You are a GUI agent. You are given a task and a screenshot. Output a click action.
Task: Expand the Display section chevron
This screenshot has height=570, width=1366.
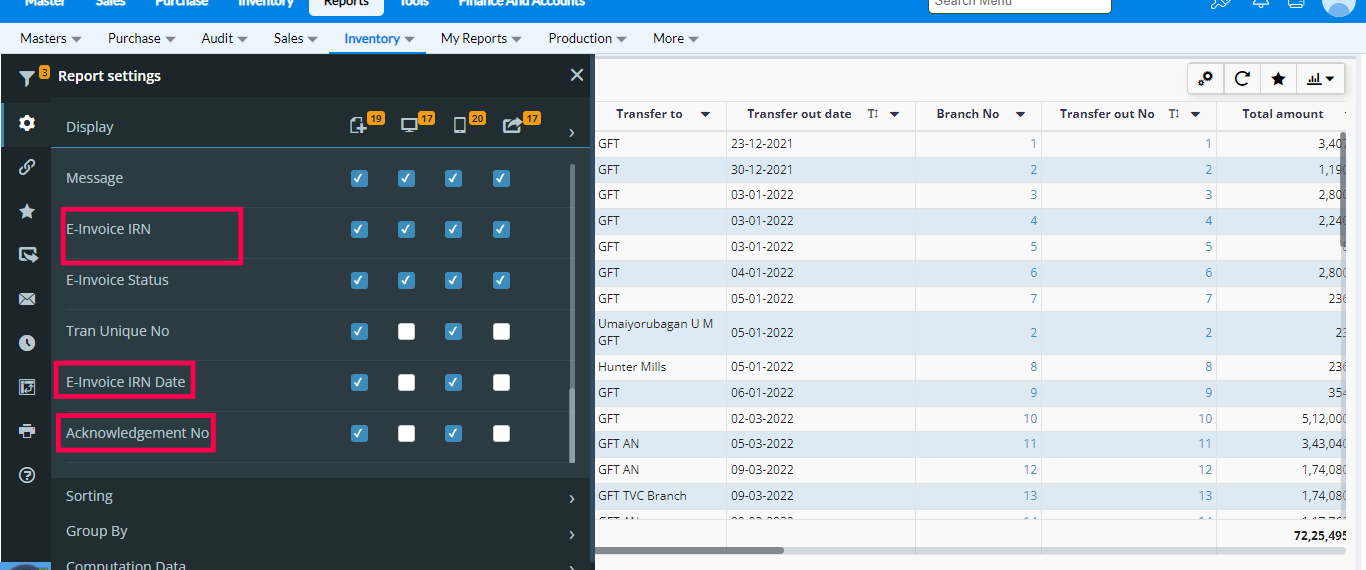tap(572, 132)
